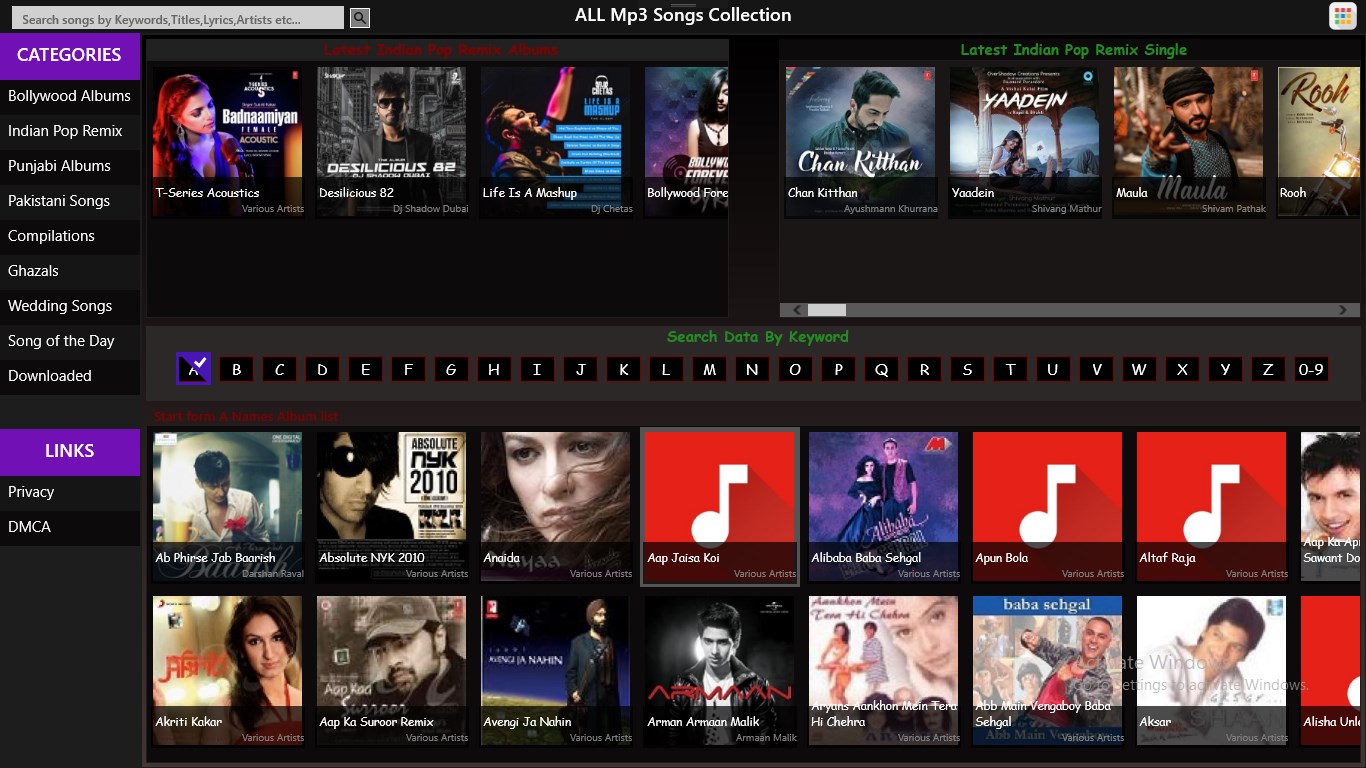Open Desilicious 82 album

pos(392,141)
